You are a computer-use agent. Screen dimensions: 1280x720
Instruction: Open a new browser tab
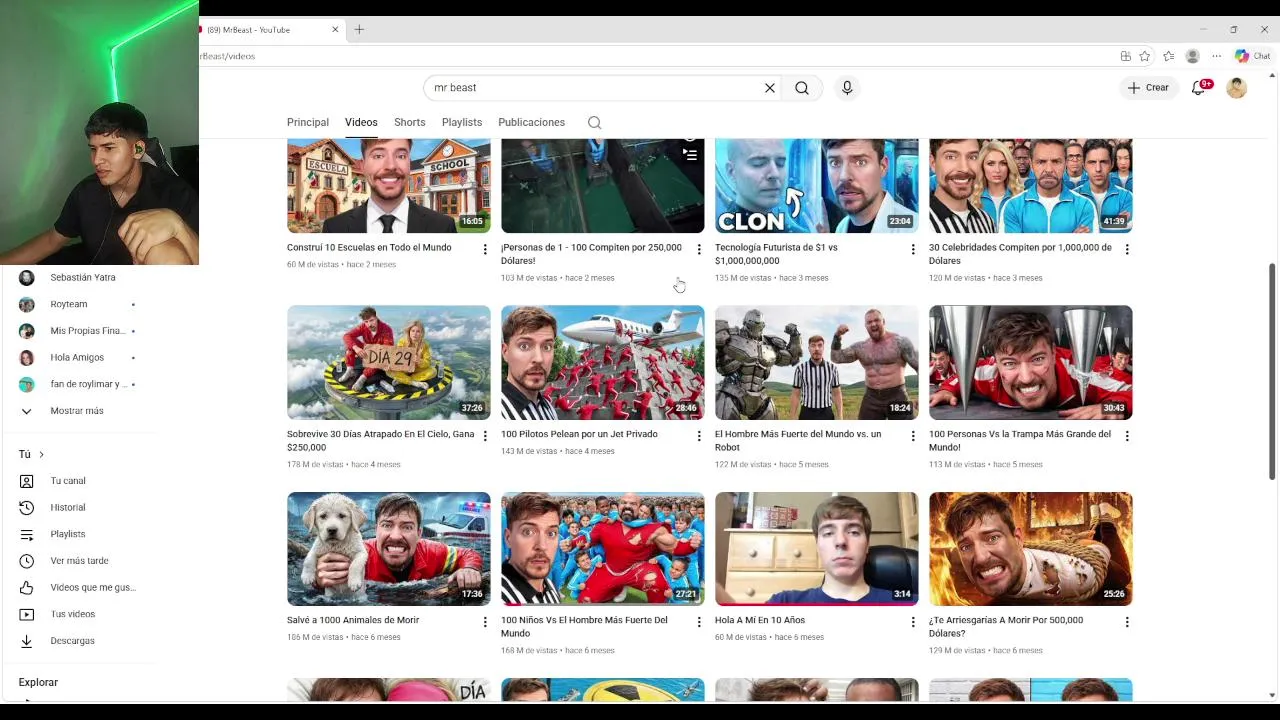pos(359,29)
